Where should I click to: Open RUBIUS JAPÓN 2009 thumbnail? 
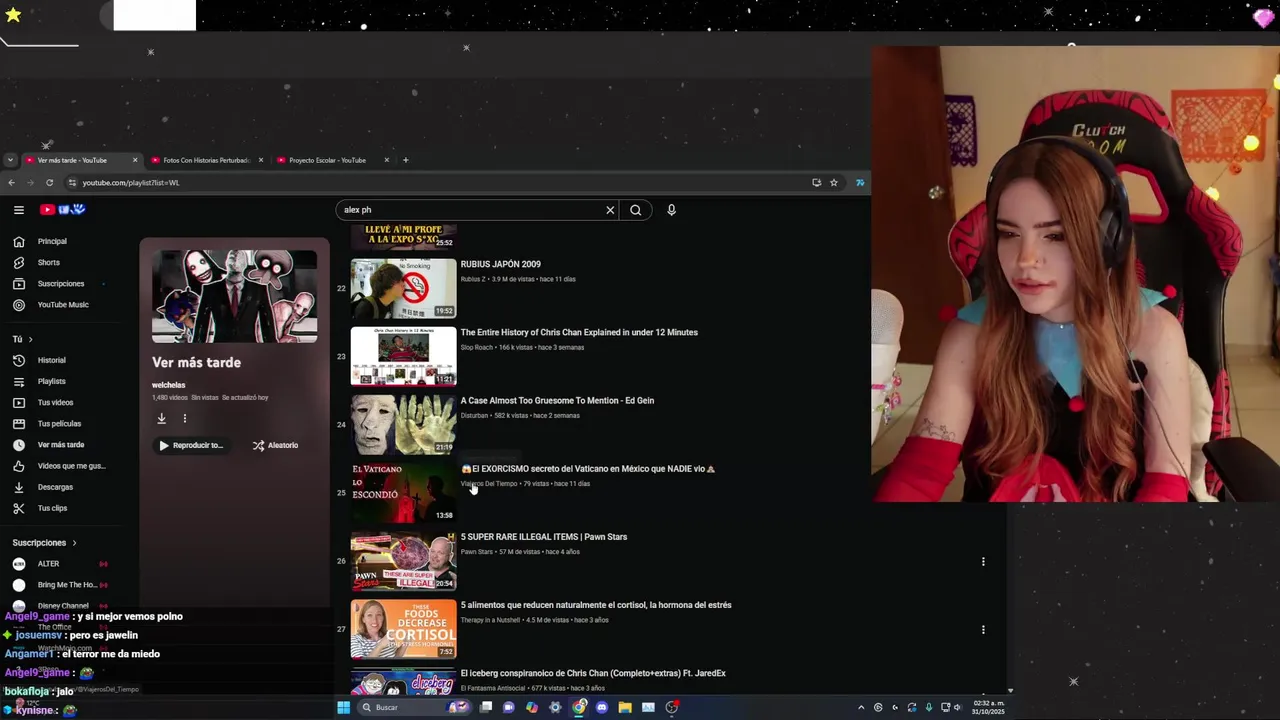403,288
